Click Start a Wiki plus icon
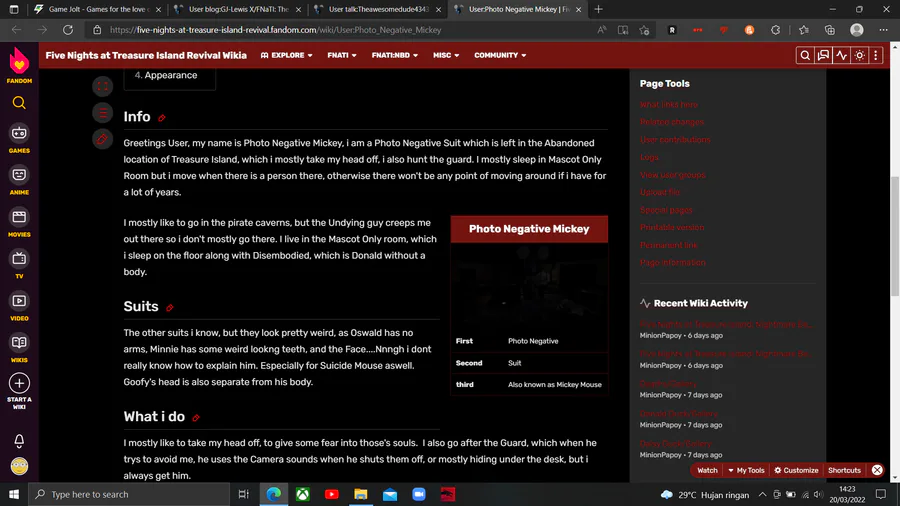 pyautogui.click(x=19, y=383)
